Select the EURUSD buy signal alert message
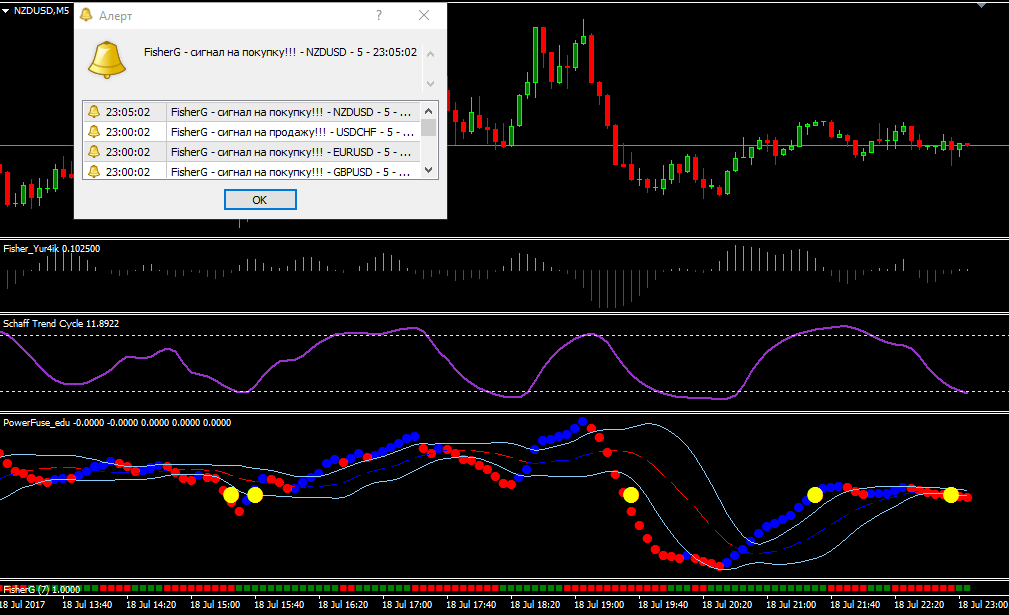 (291, 152)
